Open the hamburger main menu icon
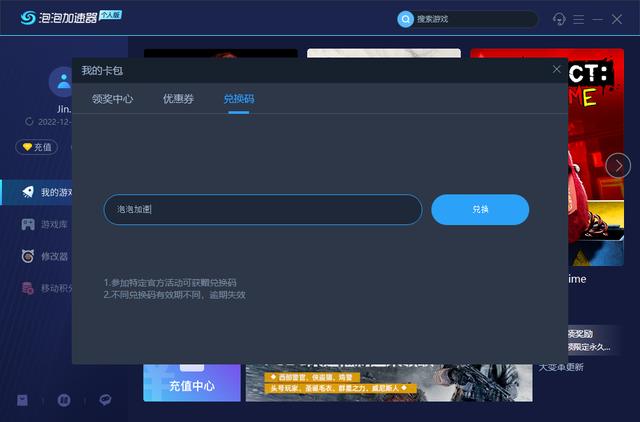640x422 pixels. click(578, 19)
